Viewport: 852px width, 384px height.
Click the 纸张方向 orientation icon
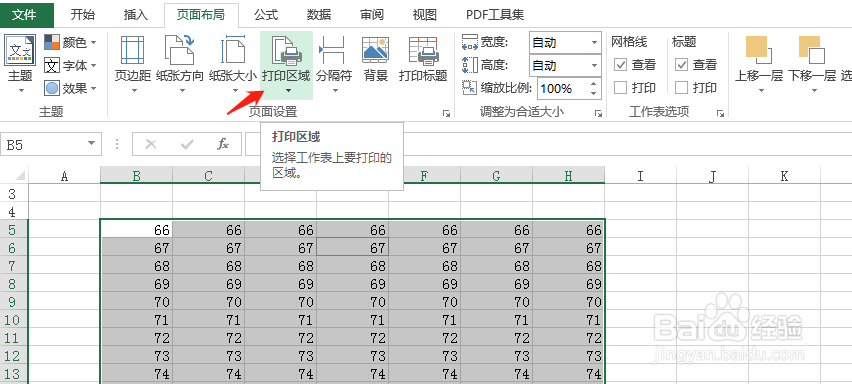click(x=179, y=50)
